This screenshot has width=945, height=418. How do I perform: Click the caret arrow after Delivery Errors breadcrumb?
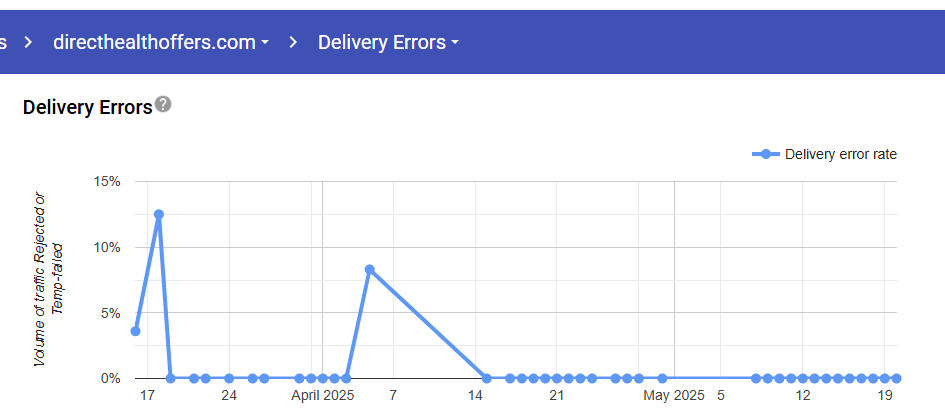pyautogui.click(x=455, y=44)
